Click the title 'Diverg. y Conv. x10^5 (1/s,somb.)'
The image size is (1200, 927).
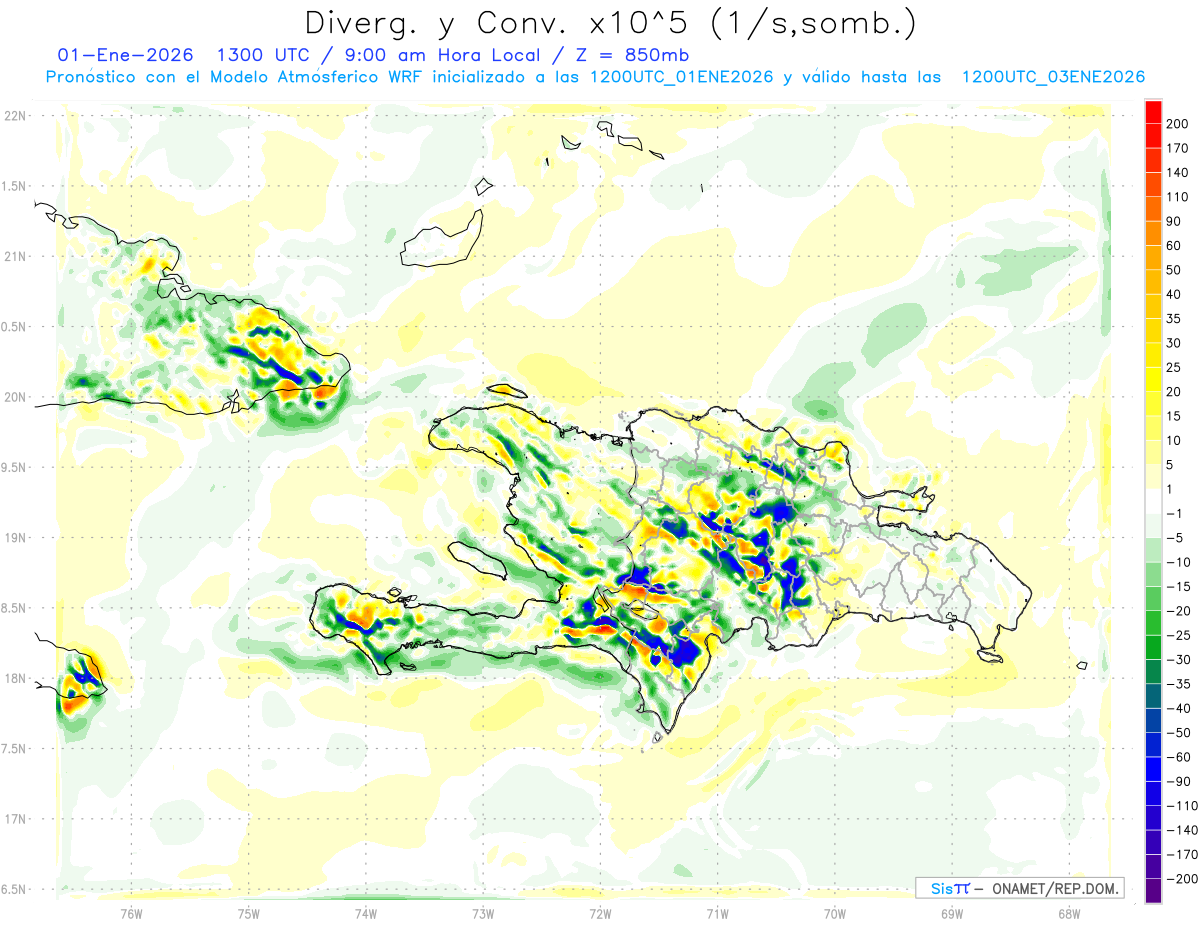pos(609,22)
